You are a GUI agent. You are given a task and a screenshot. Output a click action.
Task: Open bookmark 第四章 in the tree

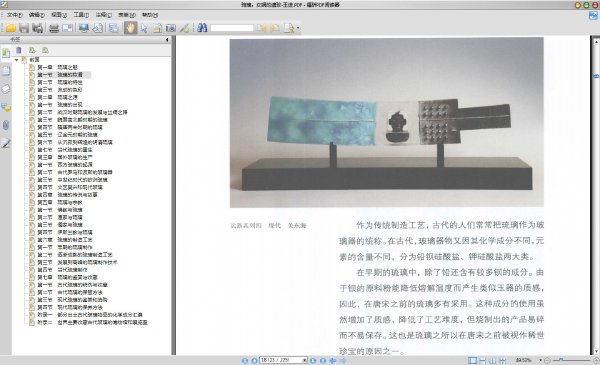pyautogui.click(x=67, y=195)
